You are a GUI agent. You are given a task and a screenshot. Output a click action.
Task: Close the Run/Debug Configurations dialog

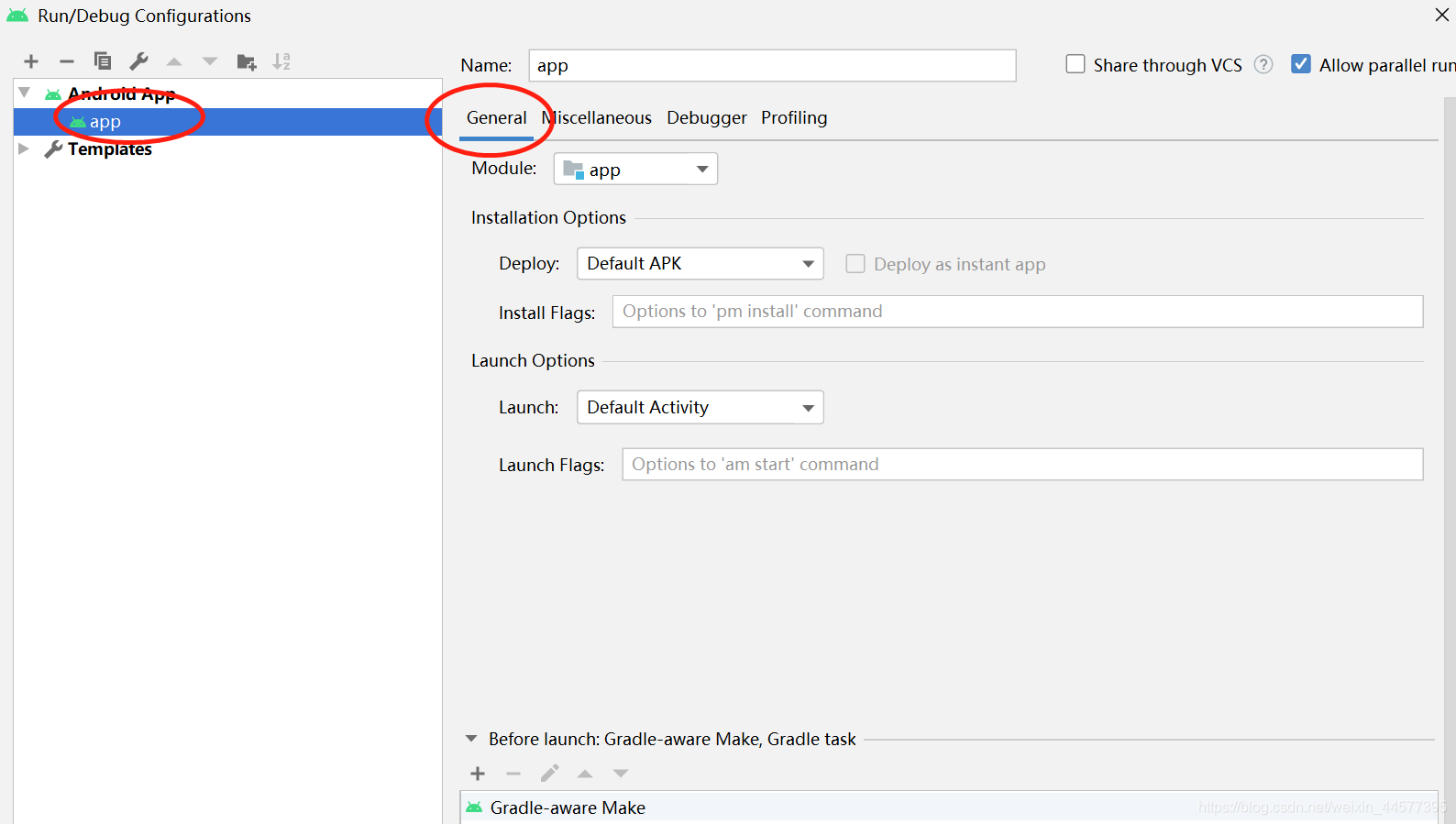1441,15
